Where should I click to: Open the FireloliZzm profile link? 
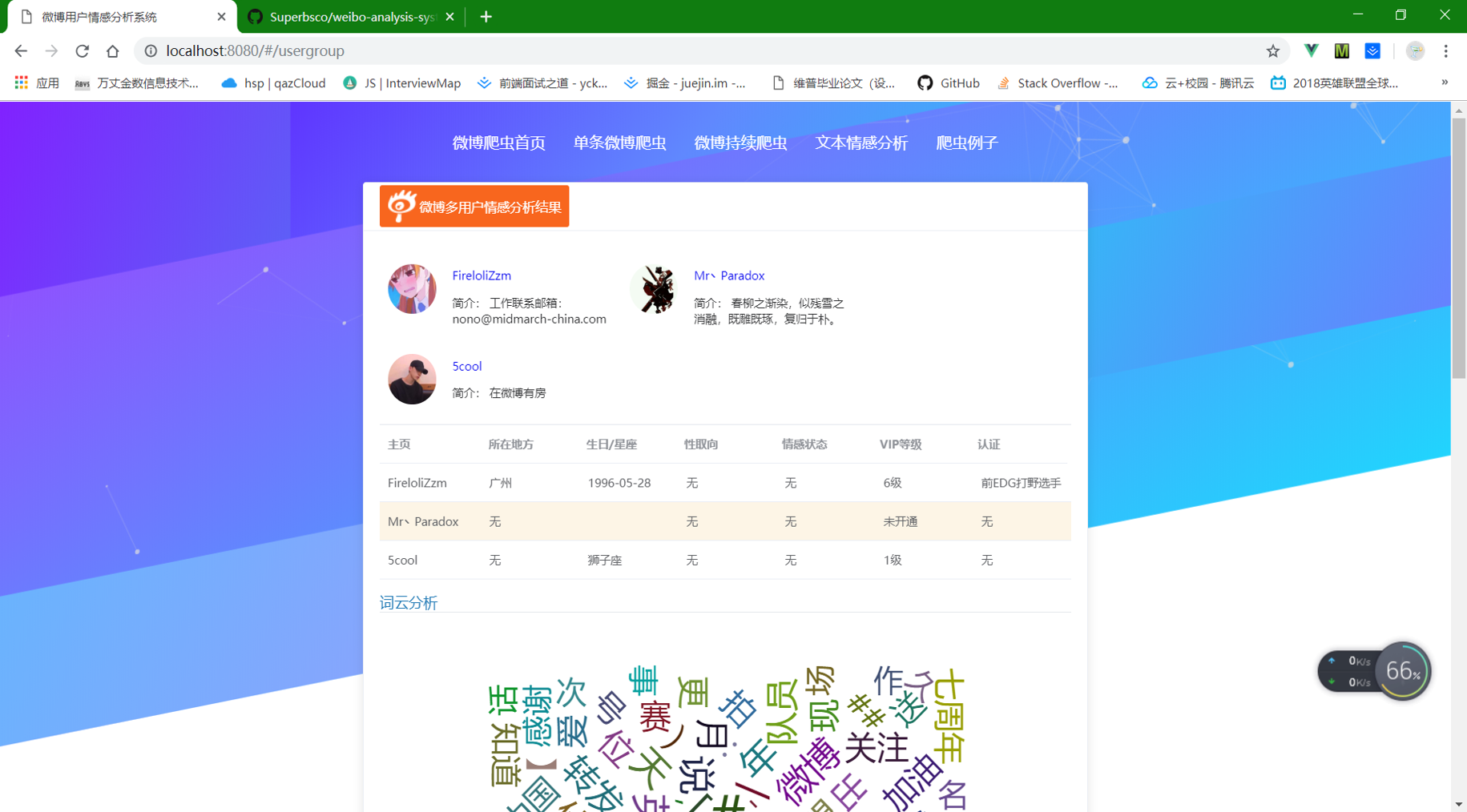pyautogui.click(x=482, y=275)
